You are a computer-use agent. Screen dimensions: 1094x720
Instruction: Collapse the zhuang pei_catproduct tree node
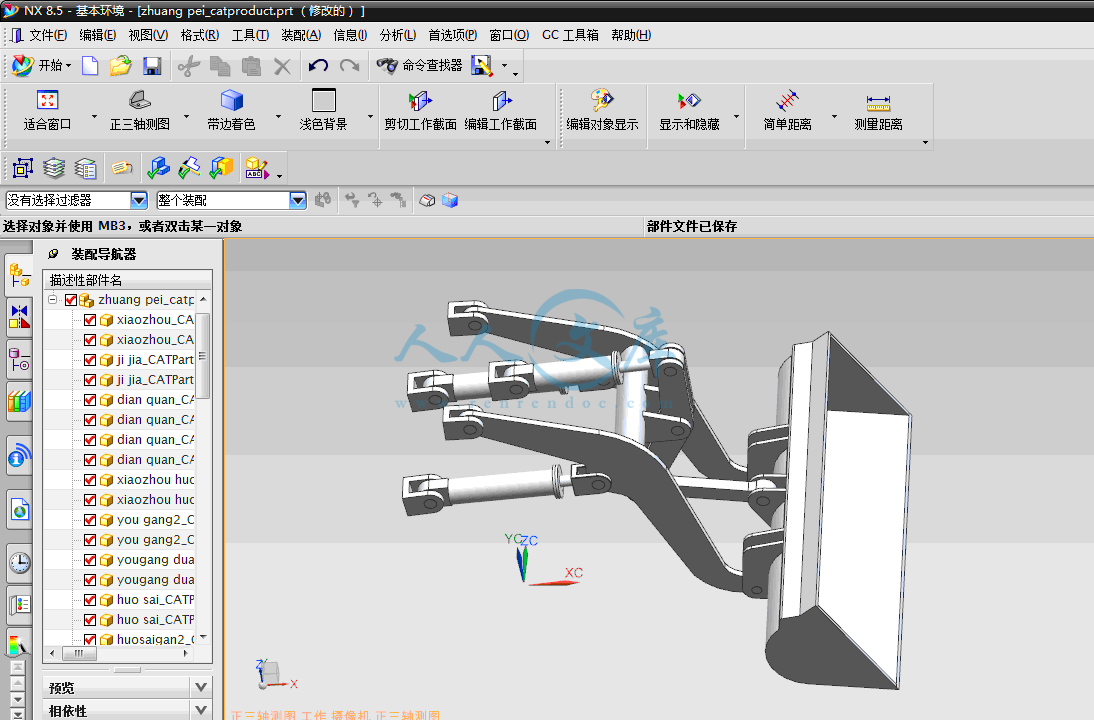pyautogui.click(x=53, y=300)
